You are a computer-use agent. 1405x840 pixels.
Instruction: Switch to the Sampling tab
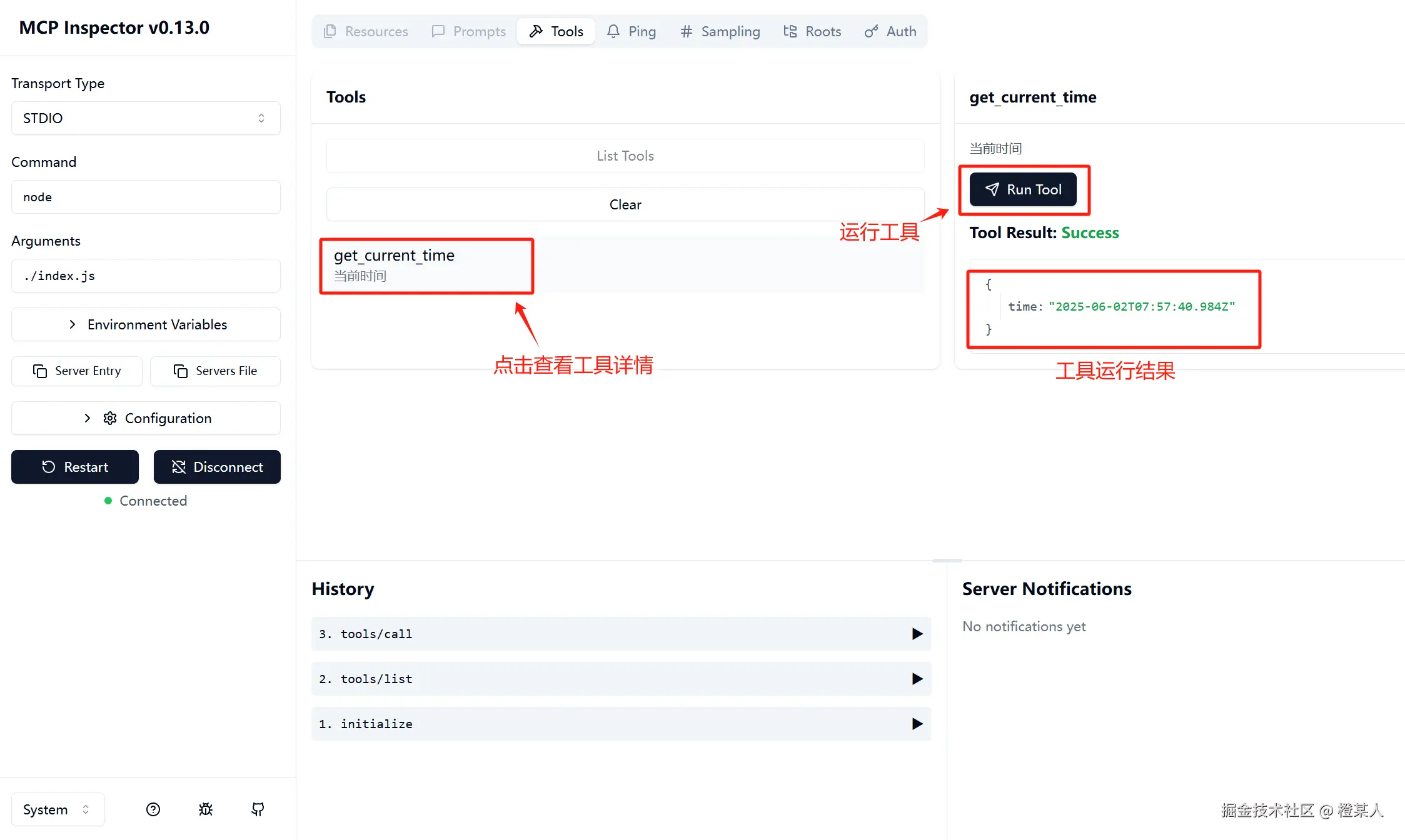pyautogui.click(x=720, y=31)
